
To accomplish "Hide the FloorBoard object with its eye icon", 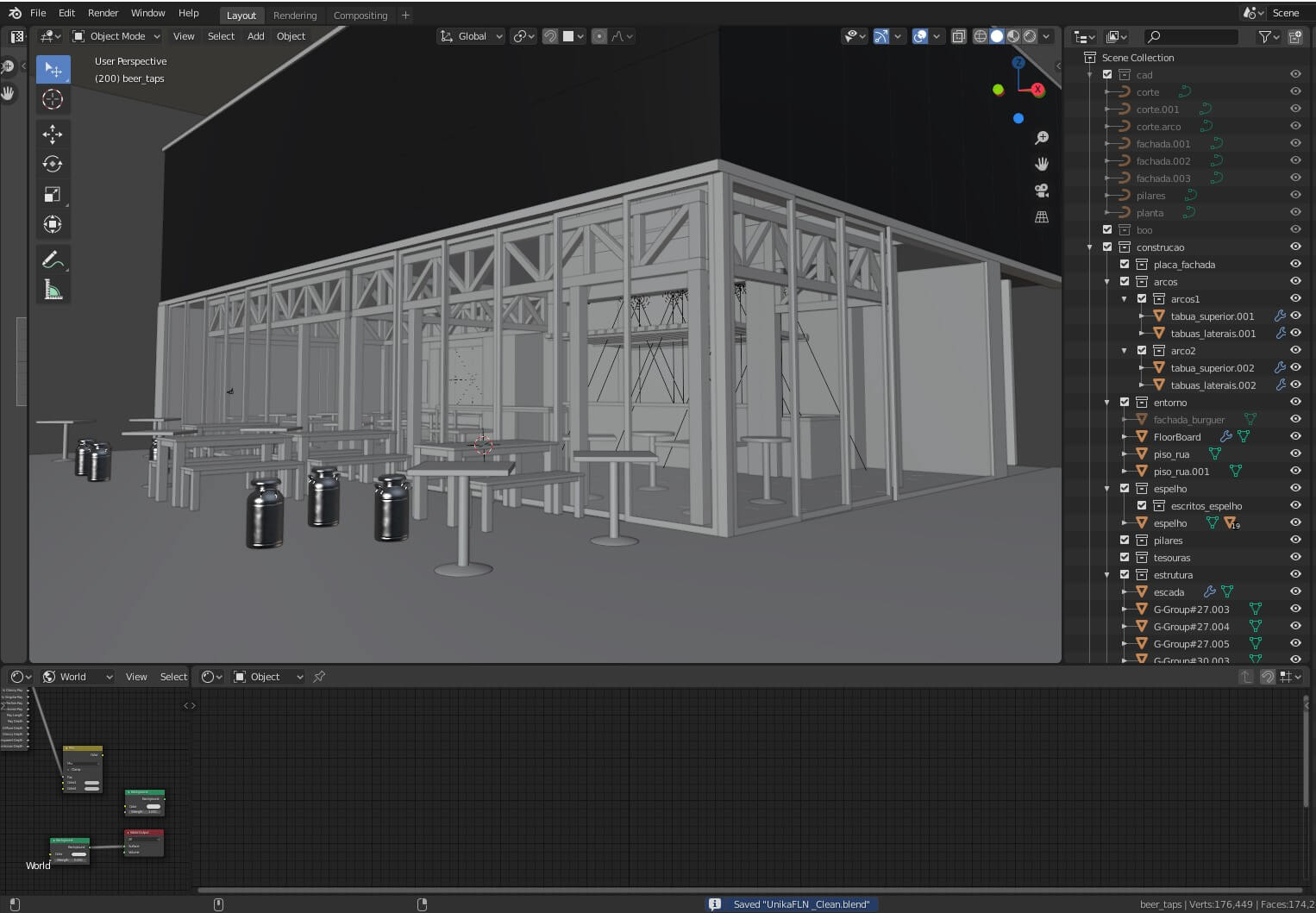I will coord(1294,436).
